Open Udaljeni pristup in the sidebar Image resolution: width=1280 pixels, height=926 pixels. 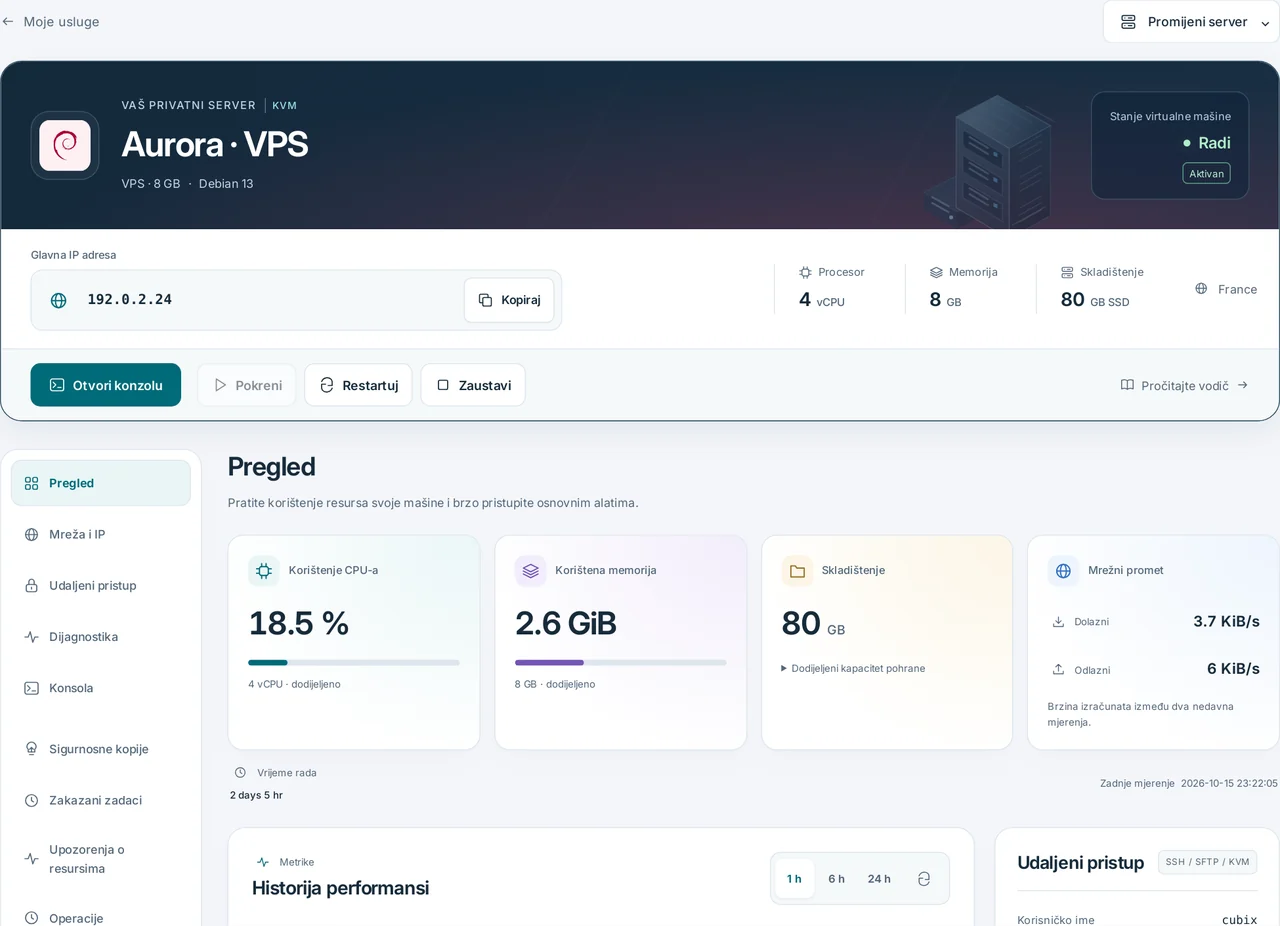101,586
